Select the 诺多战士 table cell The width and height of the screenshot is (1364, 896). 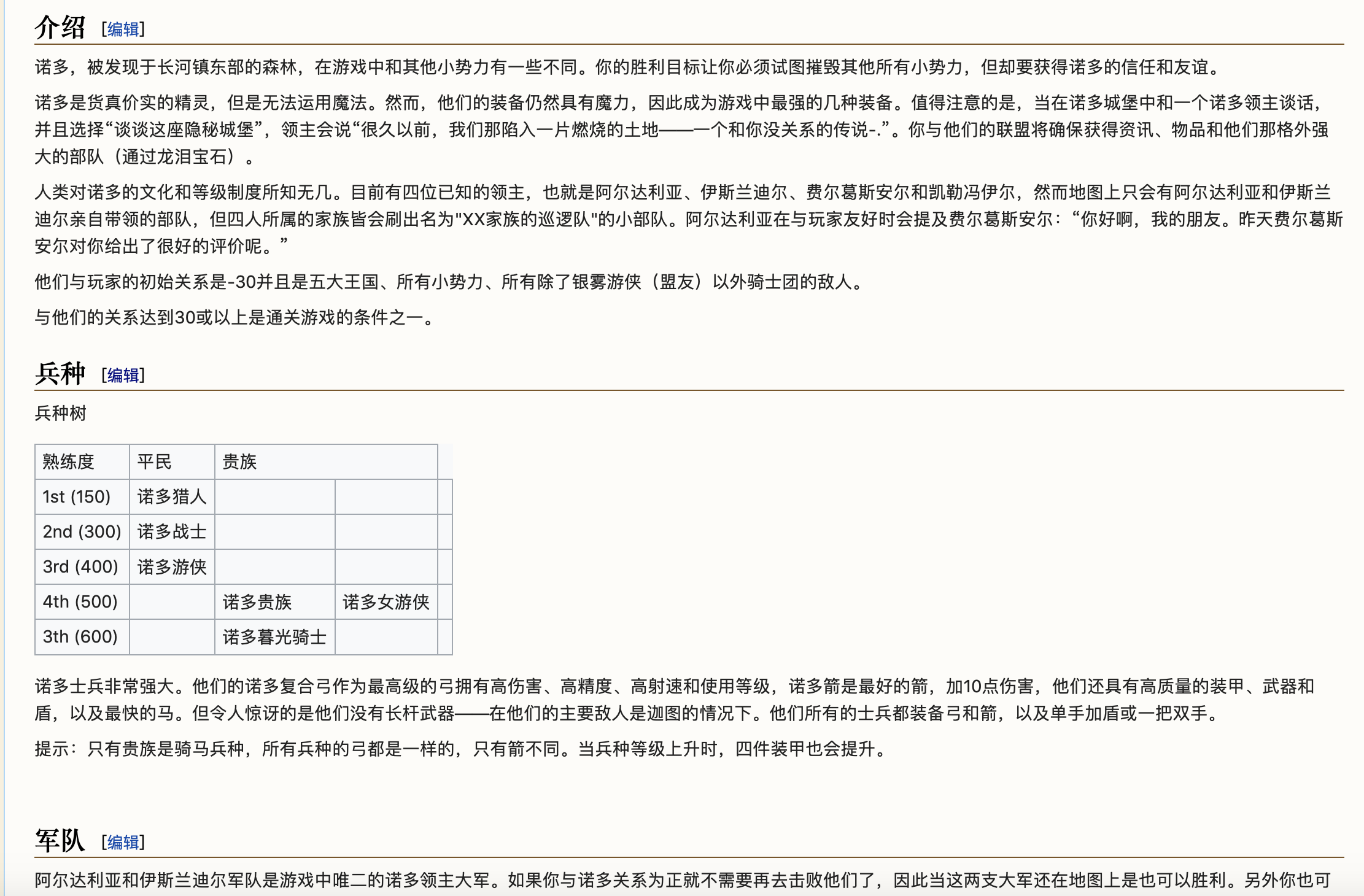click(x=172, y=531)
